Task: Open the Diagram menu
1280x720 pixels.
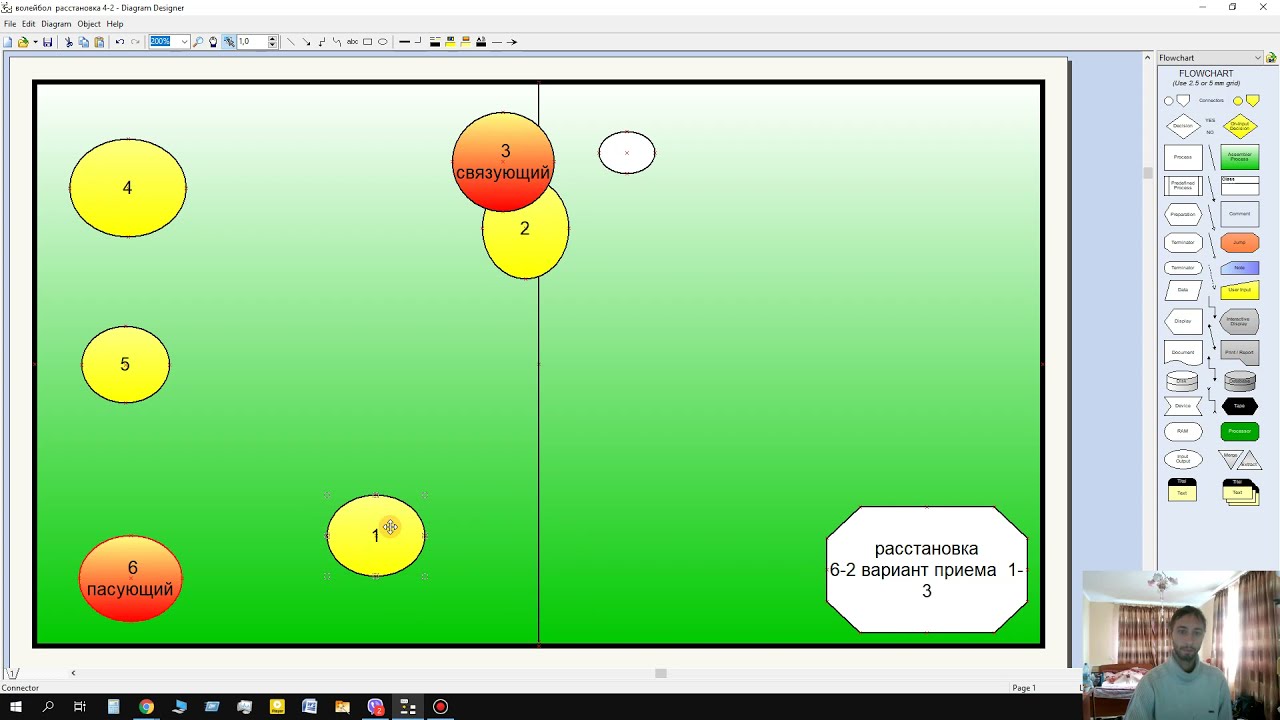Action: point(56,24)
